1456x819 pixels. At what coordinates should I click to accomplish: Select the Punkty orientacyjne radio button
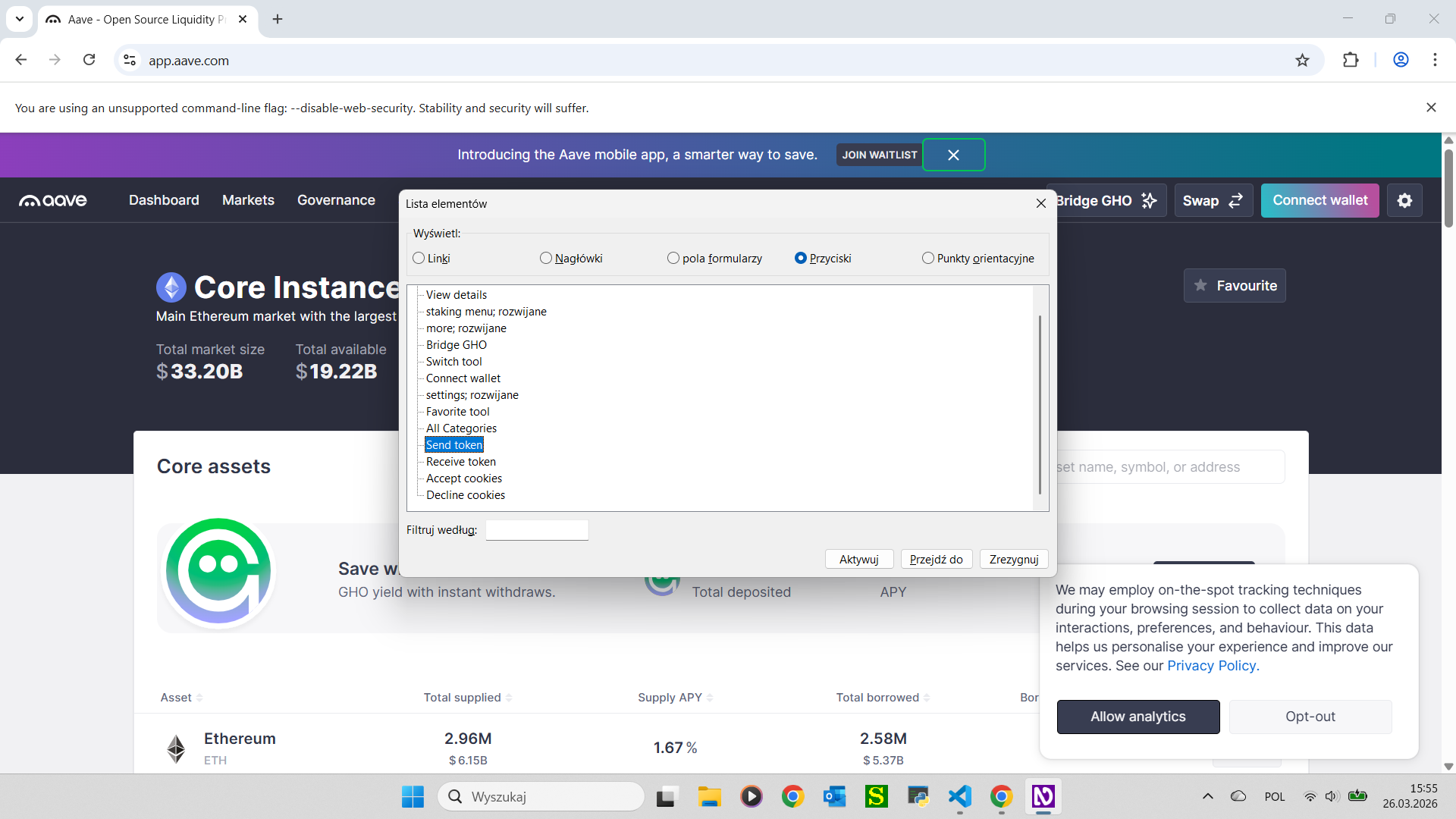point(928,259)
